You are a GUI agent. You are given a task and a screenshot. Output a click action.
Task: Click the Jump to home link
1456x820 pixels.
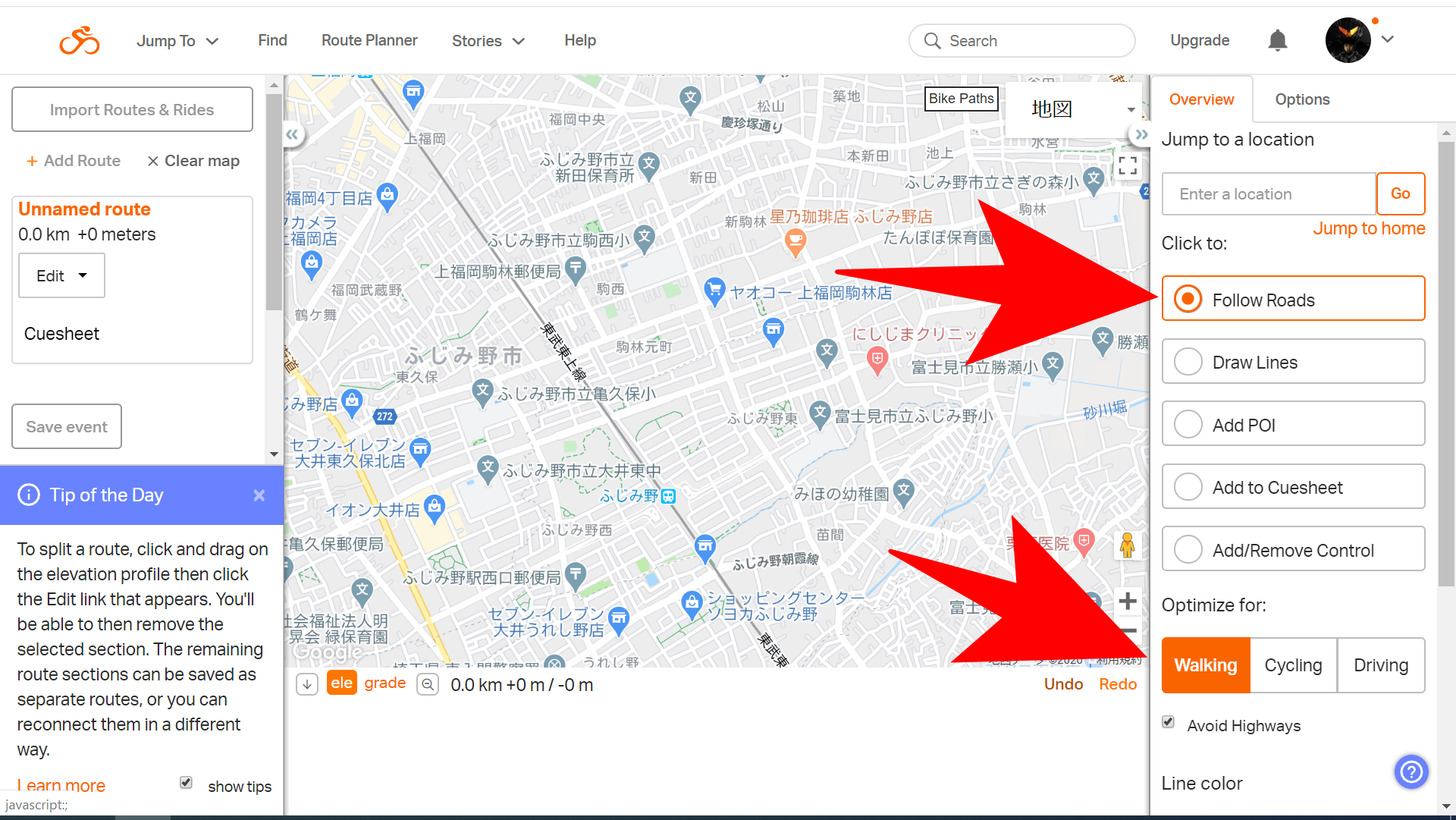pyautogui.click(x=1369, y=228)
